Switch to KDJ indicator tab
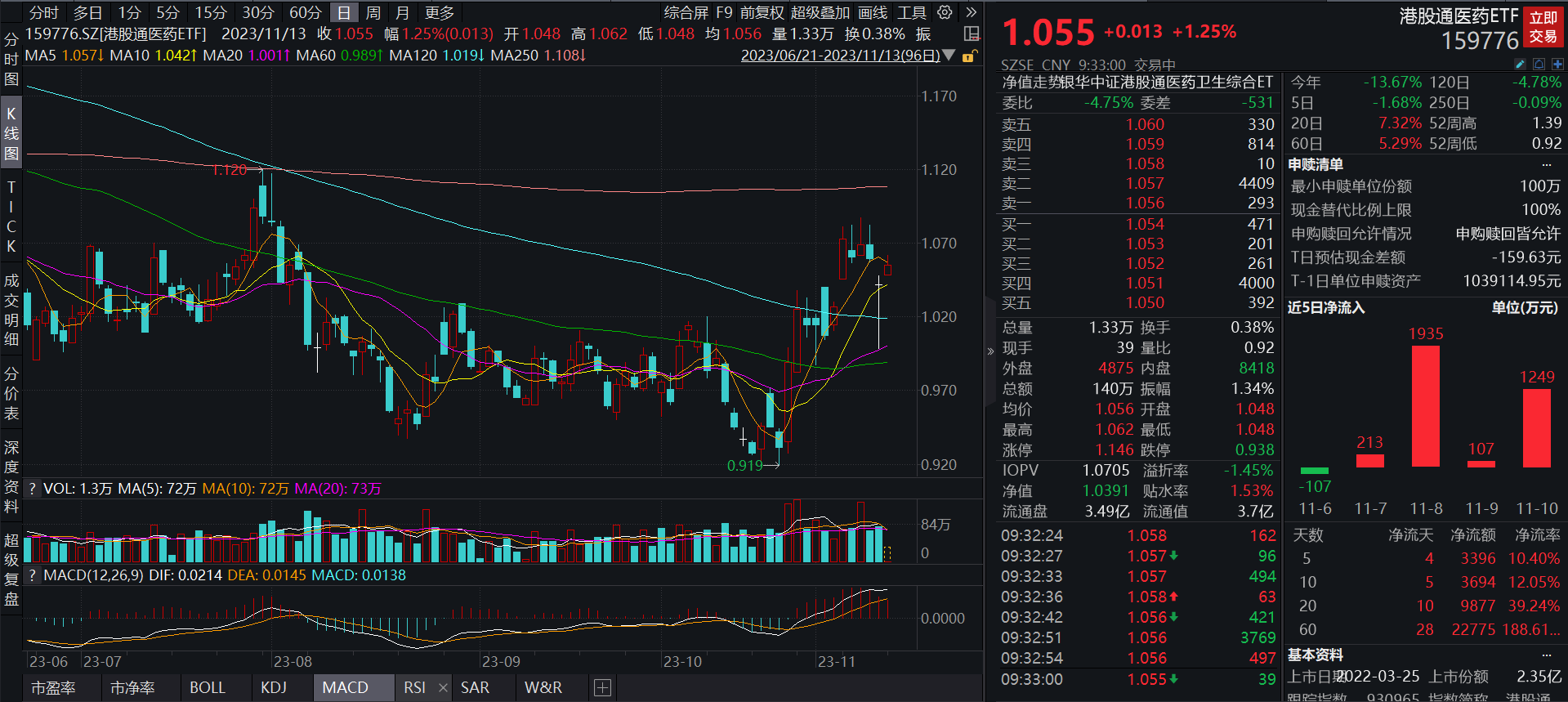This screenshot has width=1568, height=702. 274,688
